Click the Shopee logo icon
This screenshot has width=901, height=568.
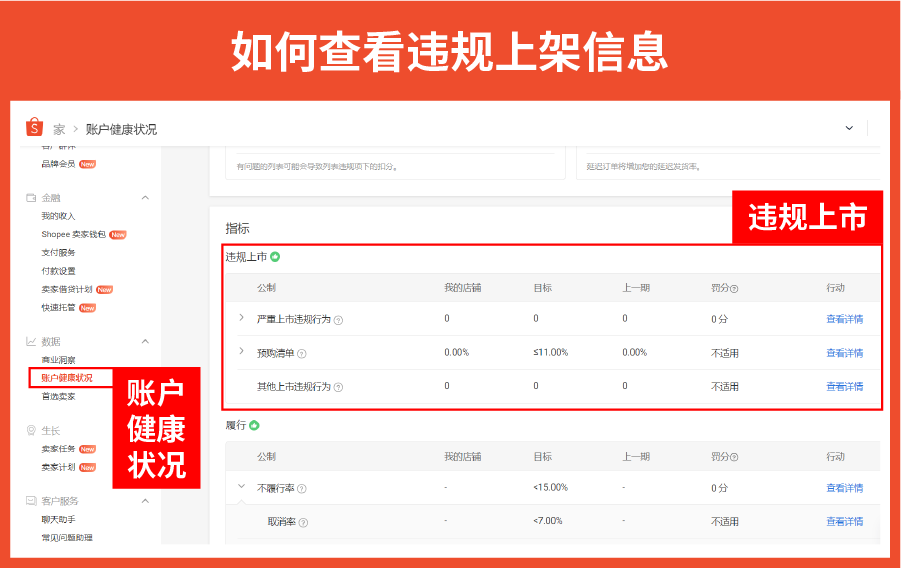tap(34, 127)
